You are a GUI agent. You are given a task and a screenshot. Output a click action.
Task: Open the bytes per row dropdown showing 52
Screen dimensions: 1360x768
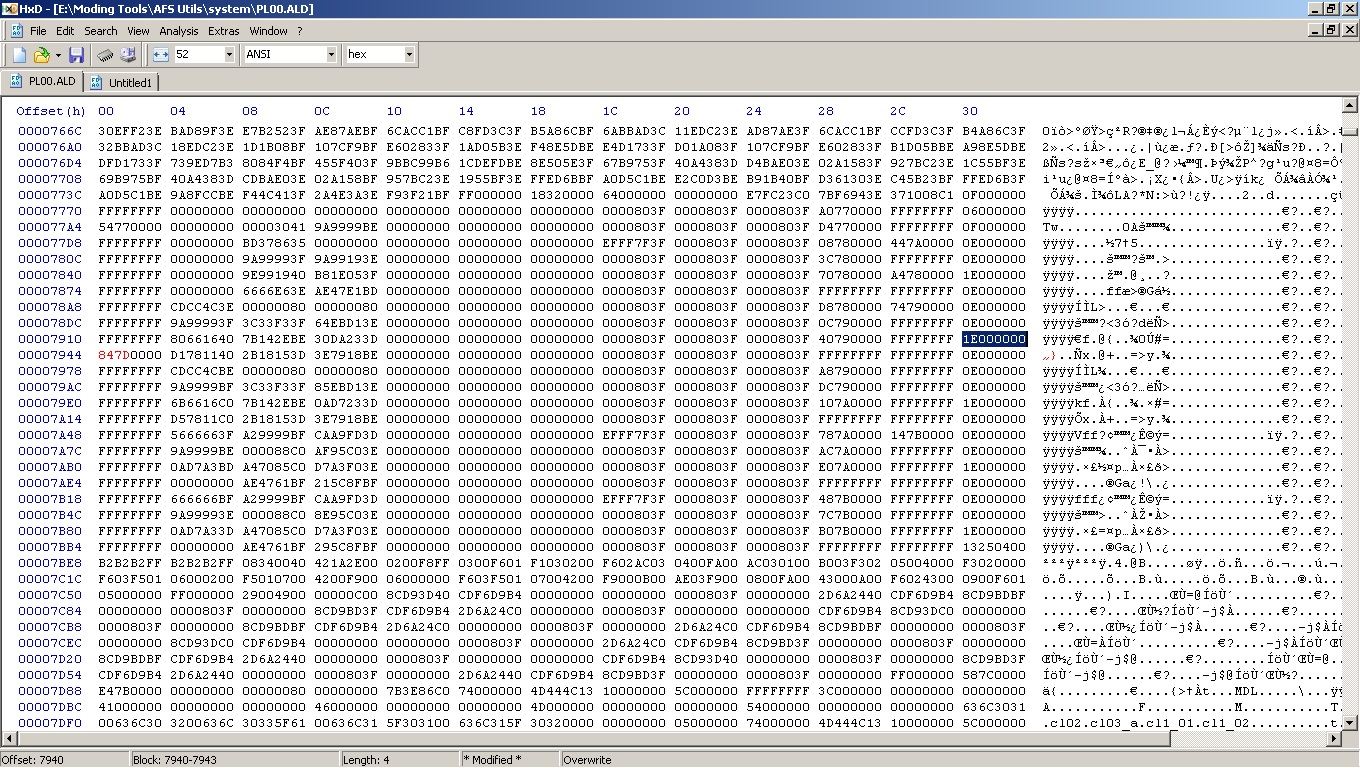229,54
